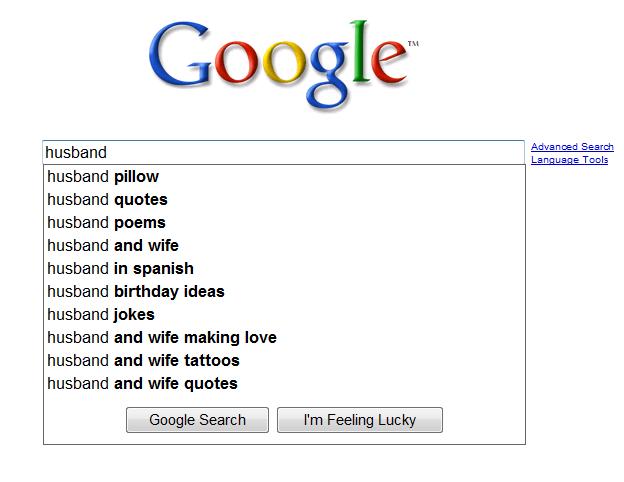Screen dimensions: 624x482
Task: Pick the "husband poems" suggestion
Action: click(x=106, y=223)
